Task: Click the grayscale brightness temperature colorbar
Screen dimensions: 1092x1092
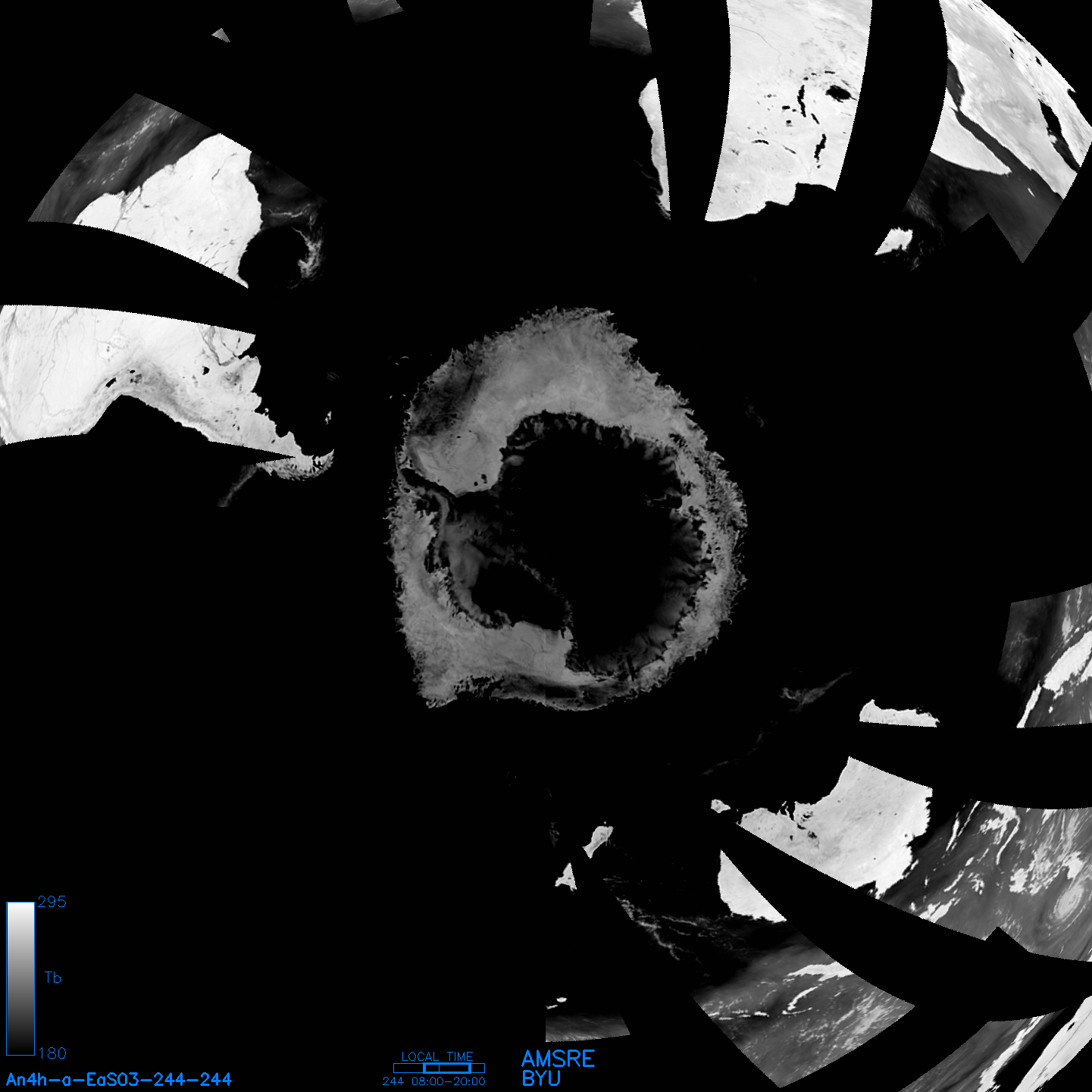Action: (x=20, y=978)
